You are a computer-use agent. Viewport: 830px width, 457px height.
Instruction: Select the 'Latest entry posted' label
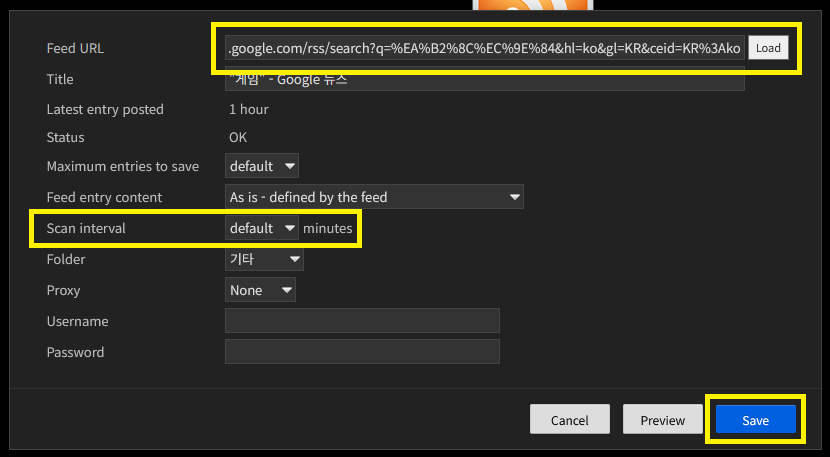pyautogui.click(x=105, y=110)
